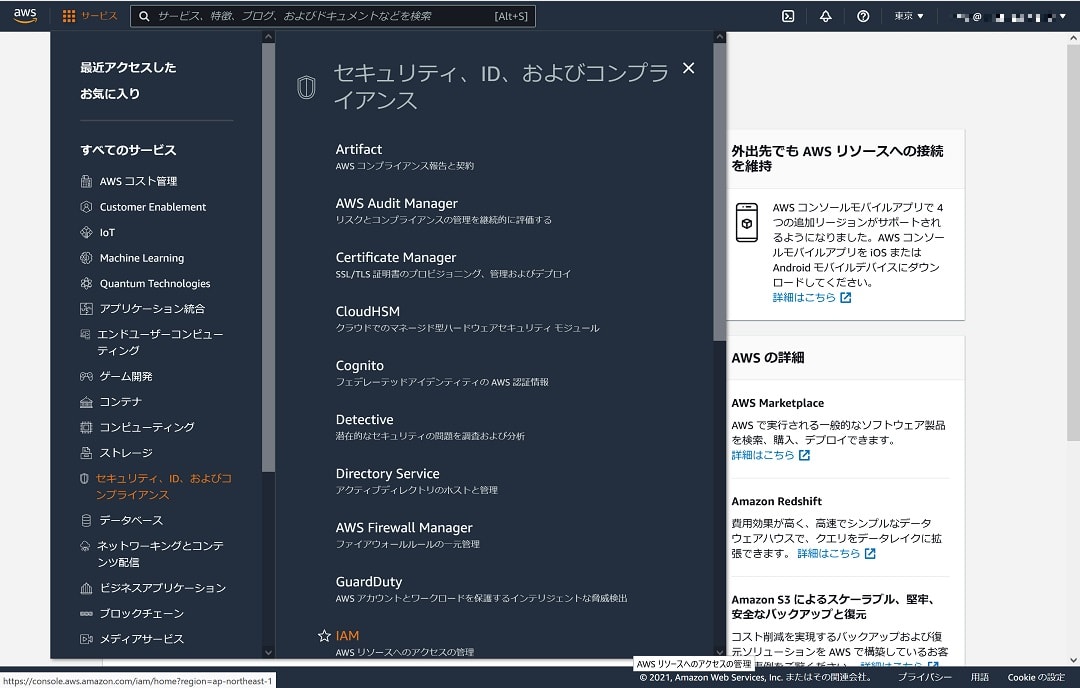Click the ビジネスアプリケーション category icon
This screenshot has width=1080, height=688.
pos(86,587)
